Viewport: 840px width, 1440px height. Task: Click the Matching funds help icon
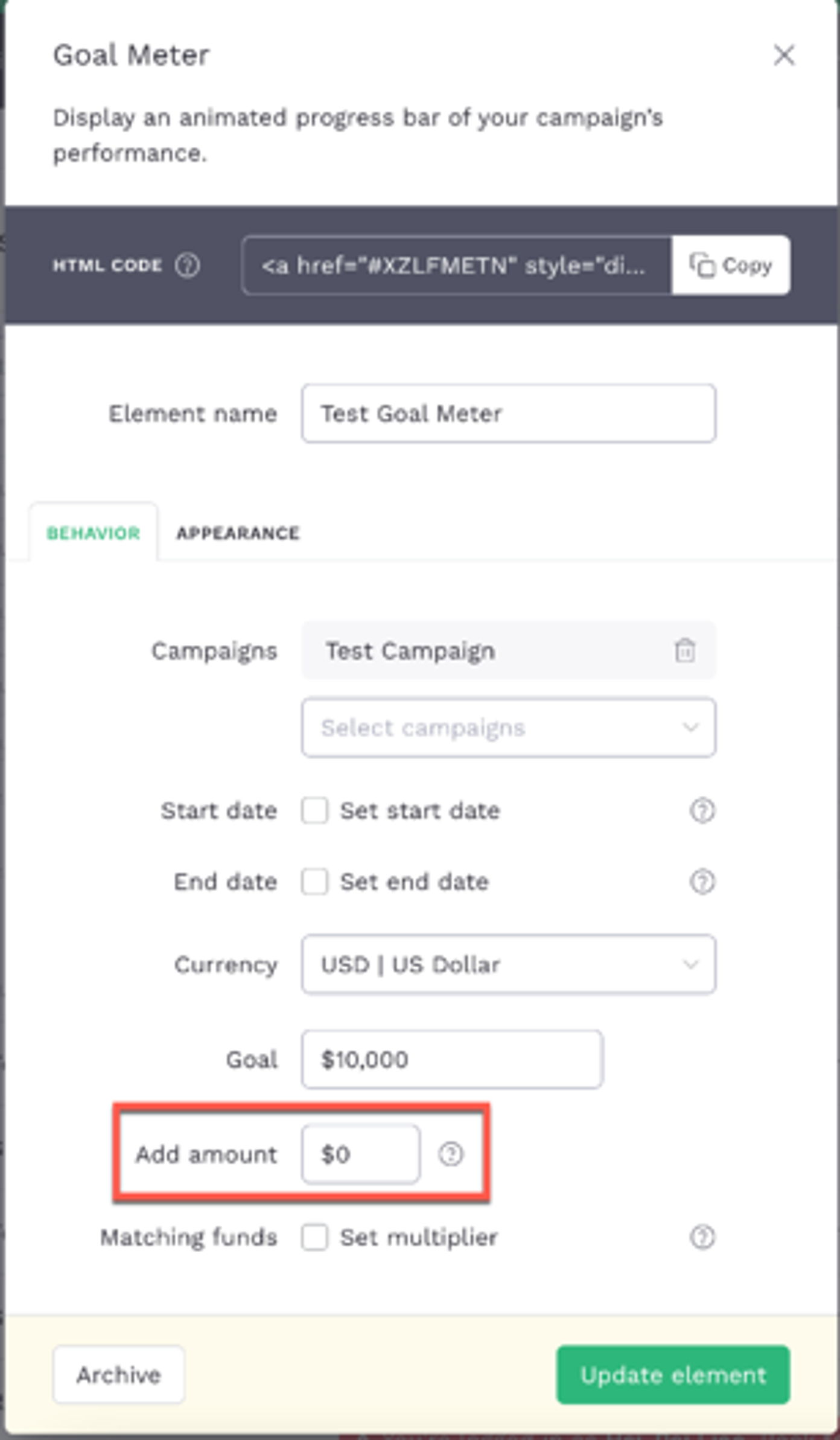pyautogui.click(x=702, y=1237)
